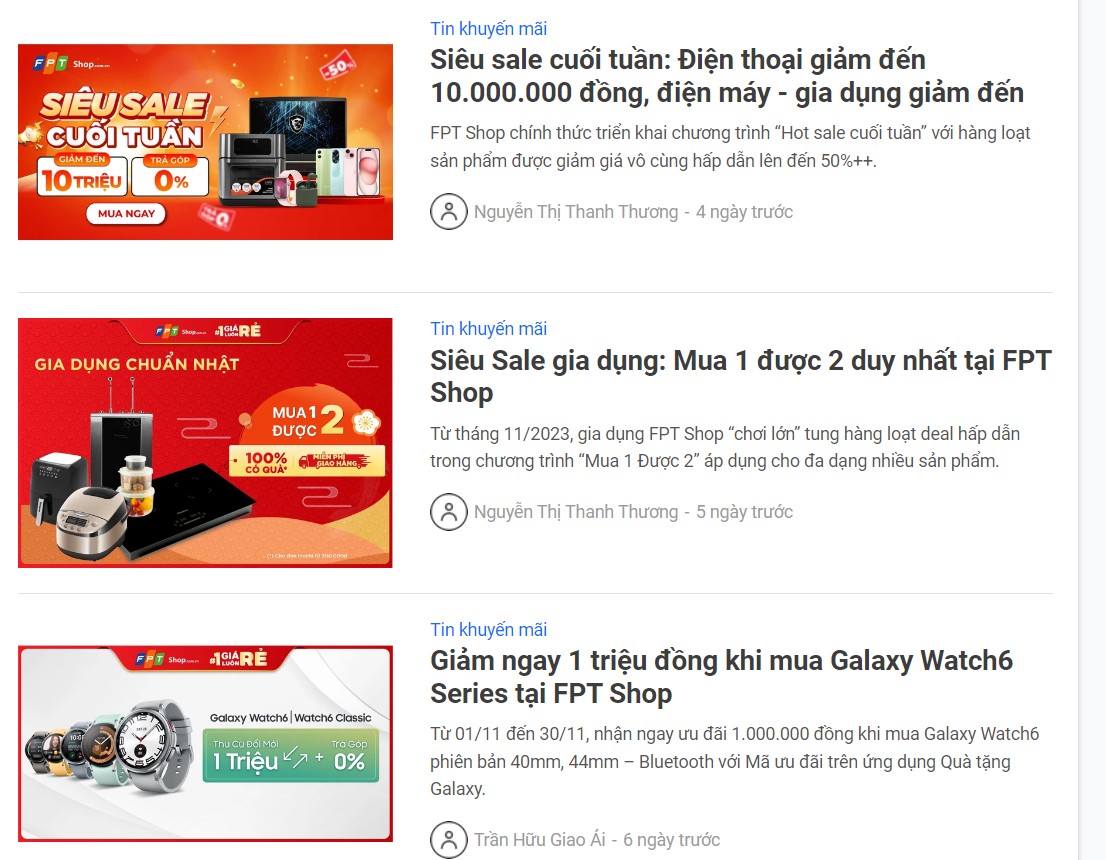
Task: Select "Tin khuyến mãi" label above Galaxy Watch6 article
Action: pyautogui.click(x=488, y=629)
